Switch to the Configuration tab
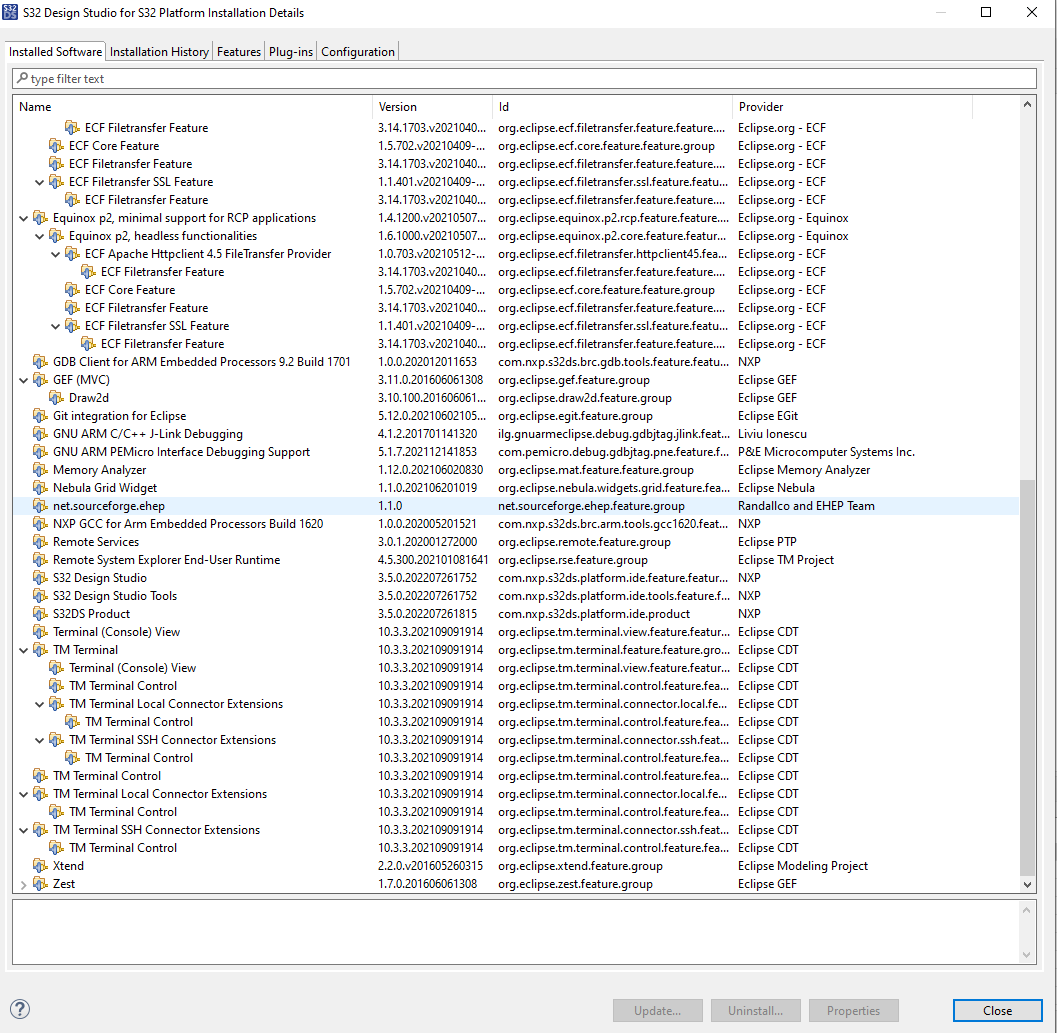The height and width of the screenshot is (1033, 1057). click(x=357, y=51)
